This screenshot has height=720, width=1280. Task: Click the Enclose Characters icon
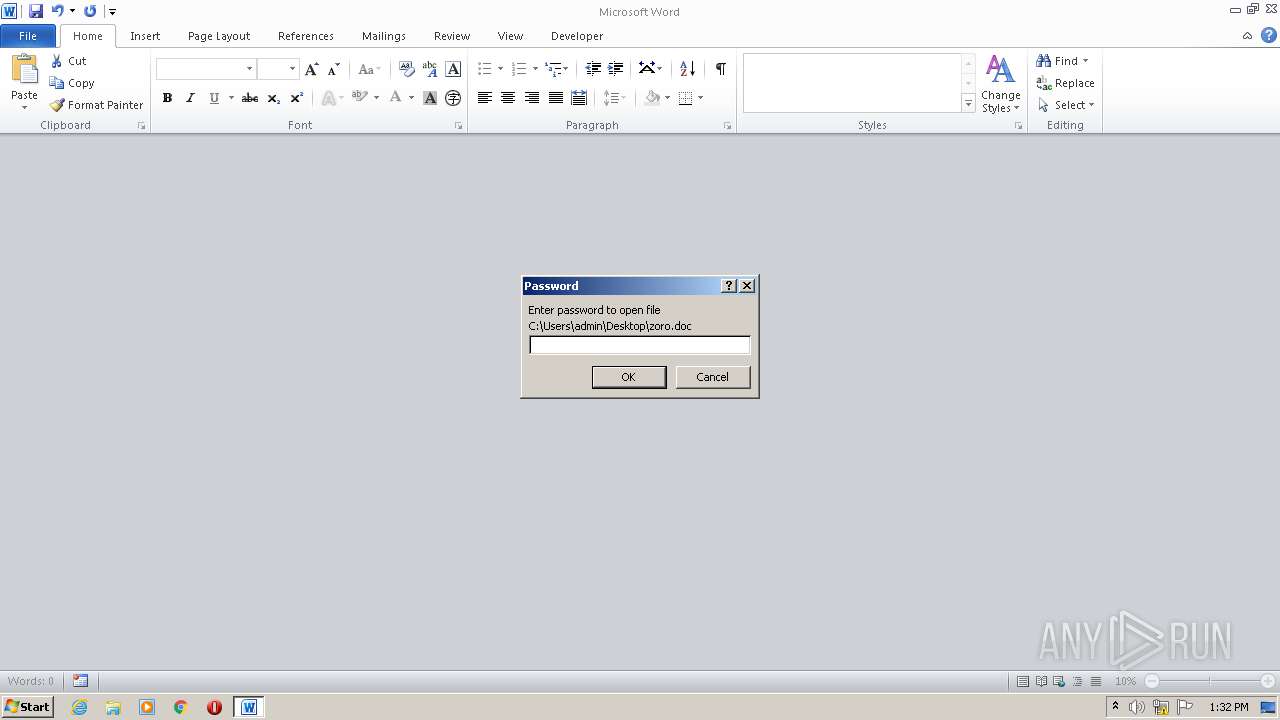click(x=453, y=98)
